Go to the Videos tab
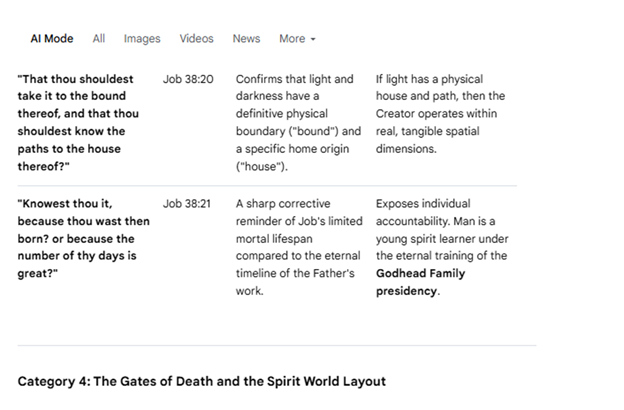Viewport: 624px width, 410px height. coord(196,39)
